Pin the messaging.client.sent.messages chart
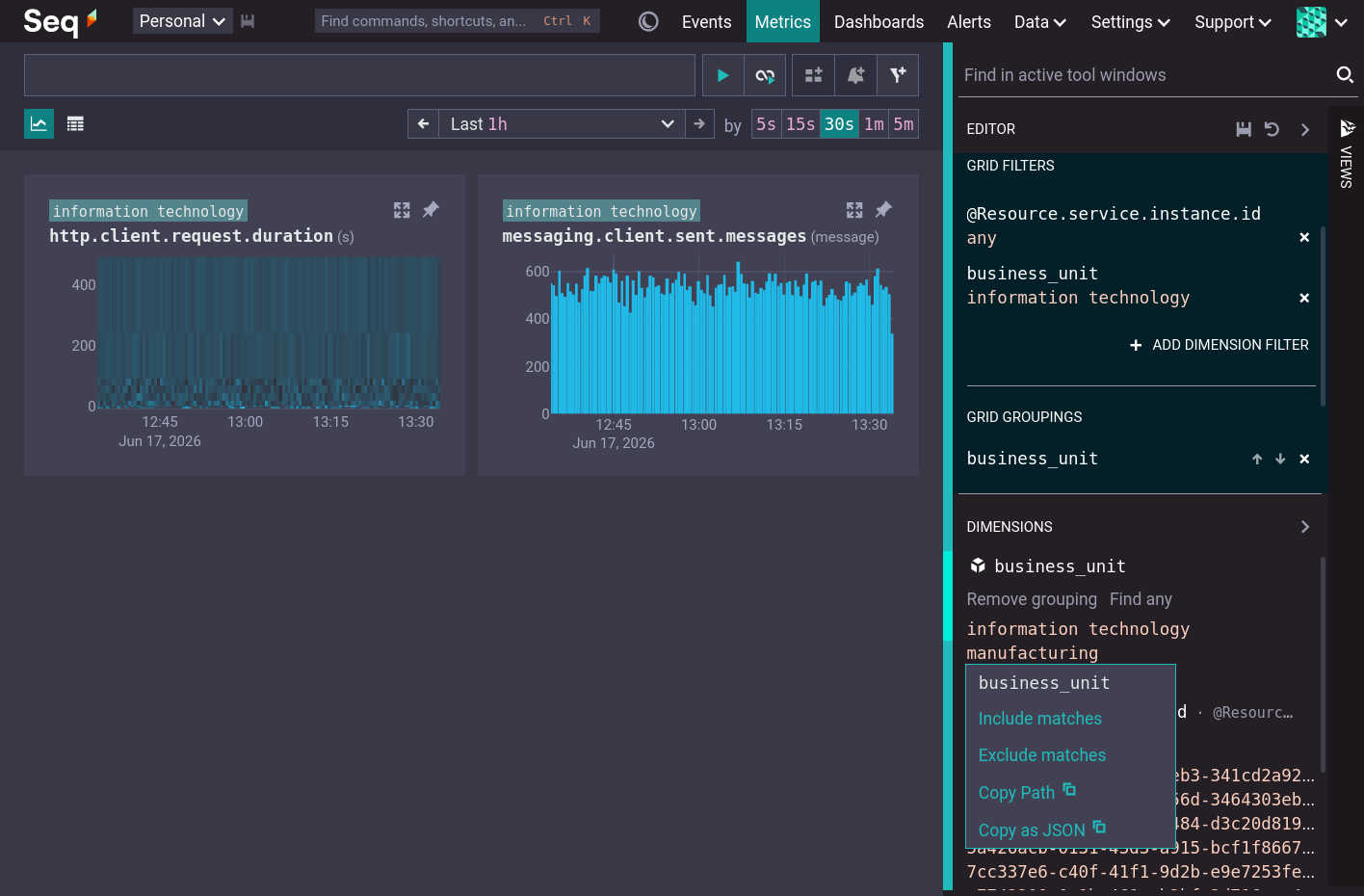Screen dimensions: 1364x896 pos(883,209)
